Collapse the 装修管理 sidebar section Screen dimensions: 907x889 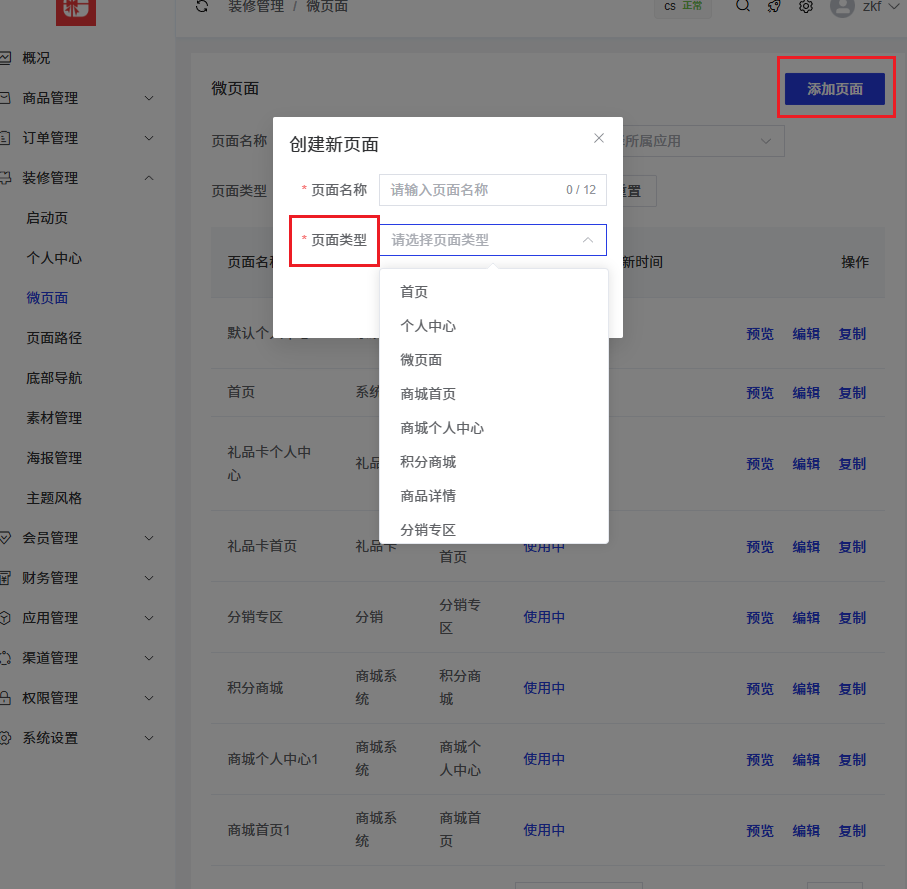click(149, 178)
